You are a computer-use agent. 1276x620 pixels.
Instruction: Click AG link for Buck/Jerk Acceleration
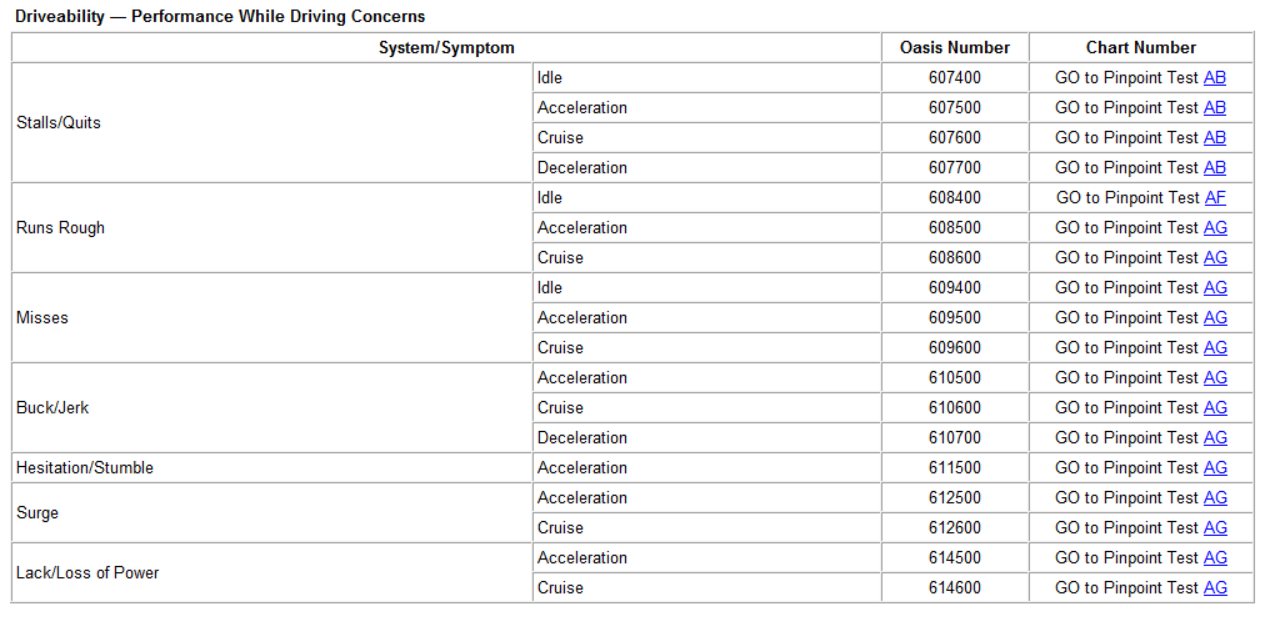1215,378
